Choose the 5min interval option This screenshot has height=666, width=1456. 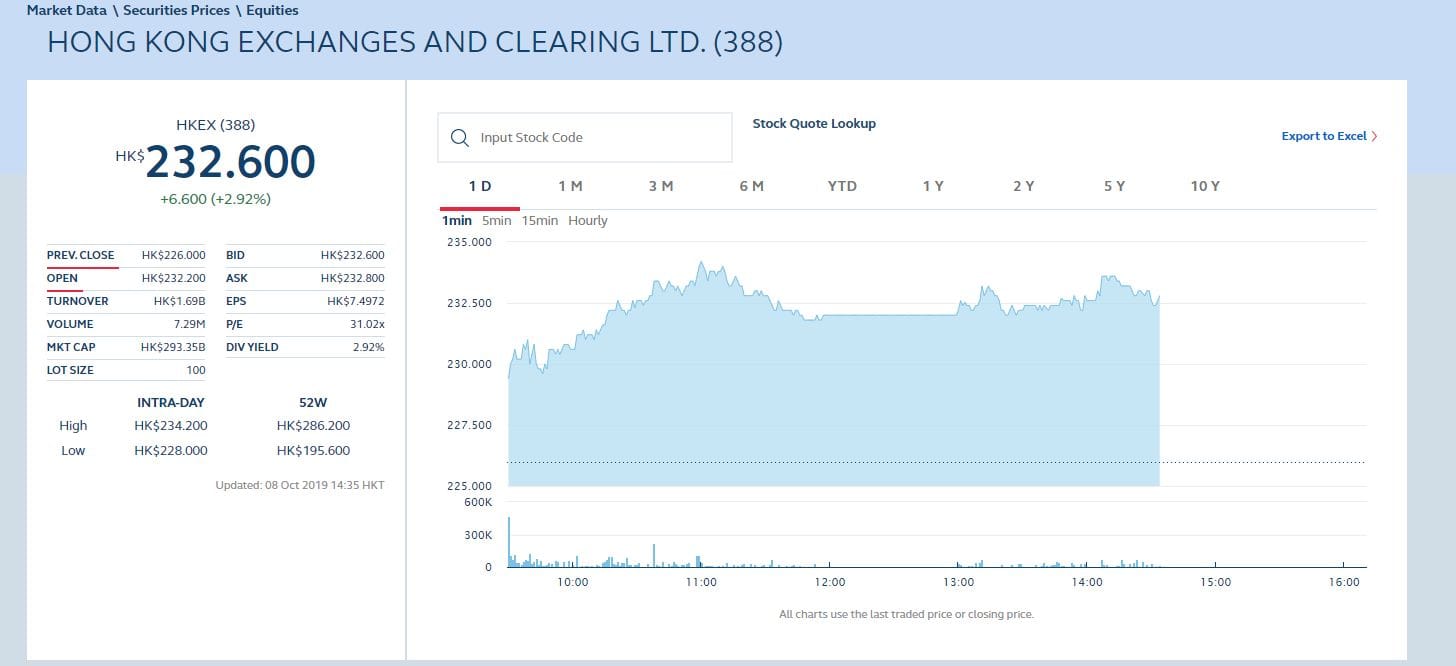pyautogui.click(x=496, y=221)
